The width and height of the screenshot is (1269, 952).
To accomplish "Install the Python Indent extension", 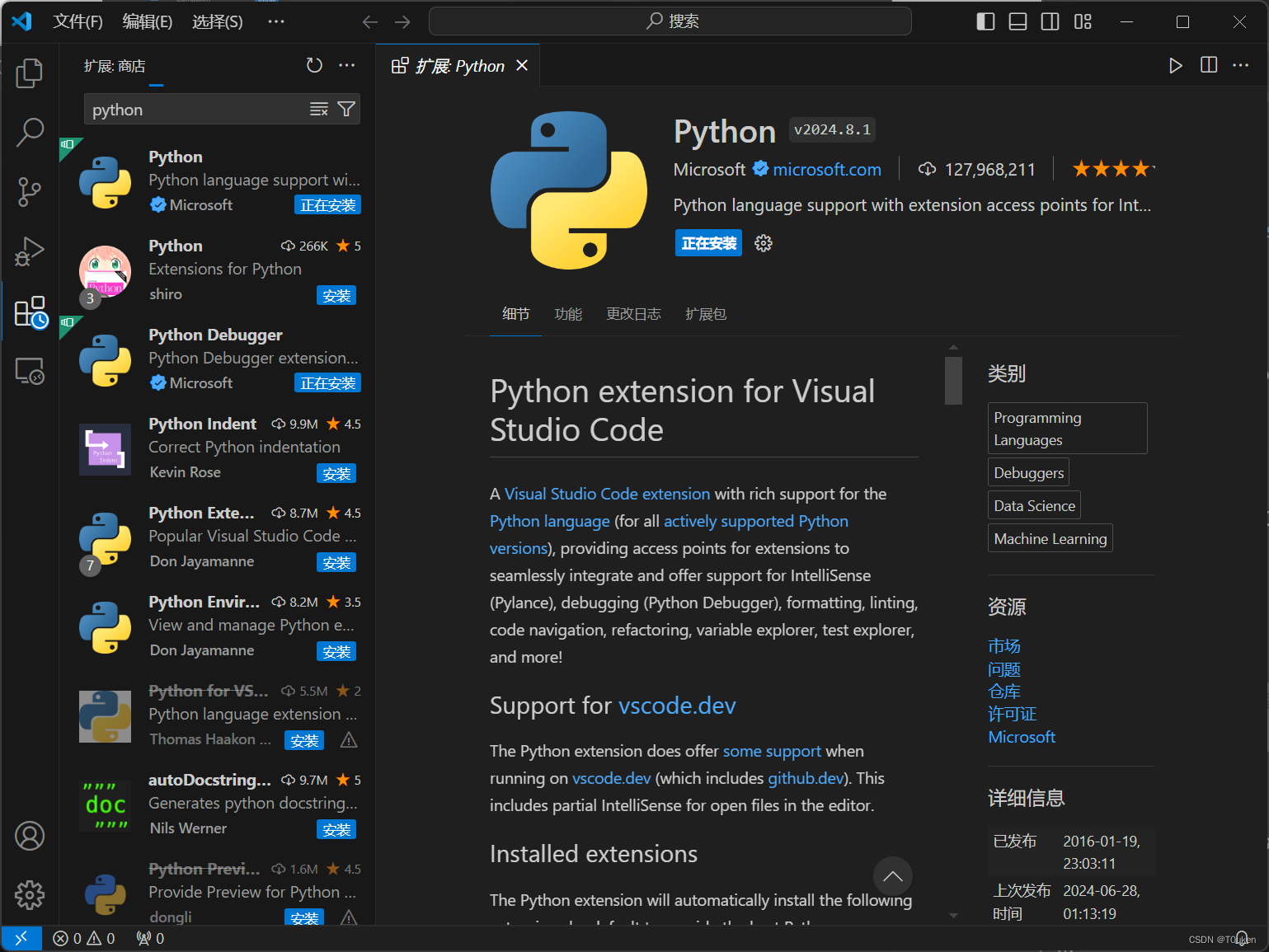I will point(336,472).
